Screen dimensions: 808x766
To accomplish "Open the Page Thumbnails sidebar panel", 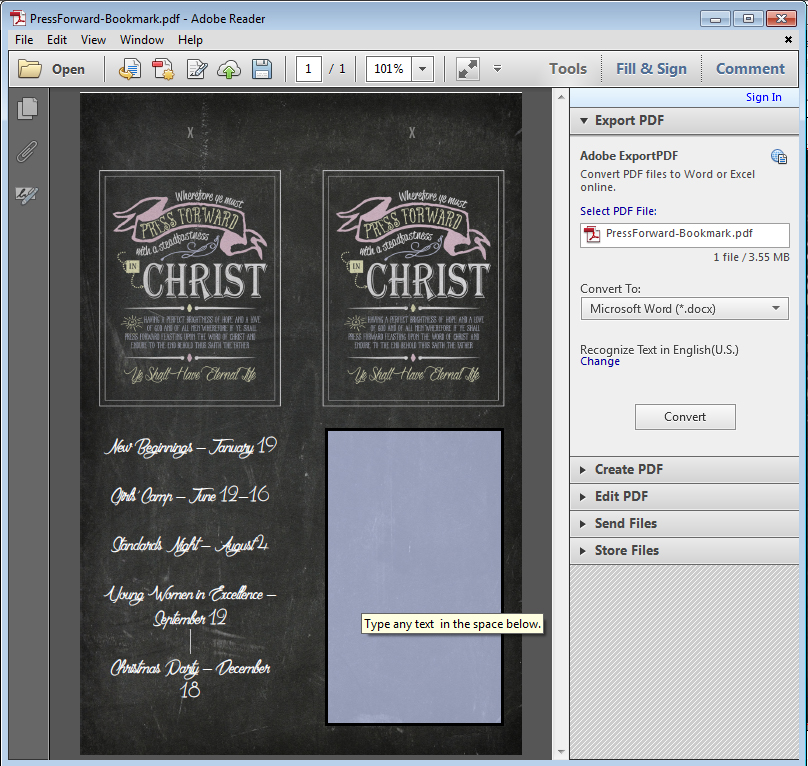I will pos(27,108).
